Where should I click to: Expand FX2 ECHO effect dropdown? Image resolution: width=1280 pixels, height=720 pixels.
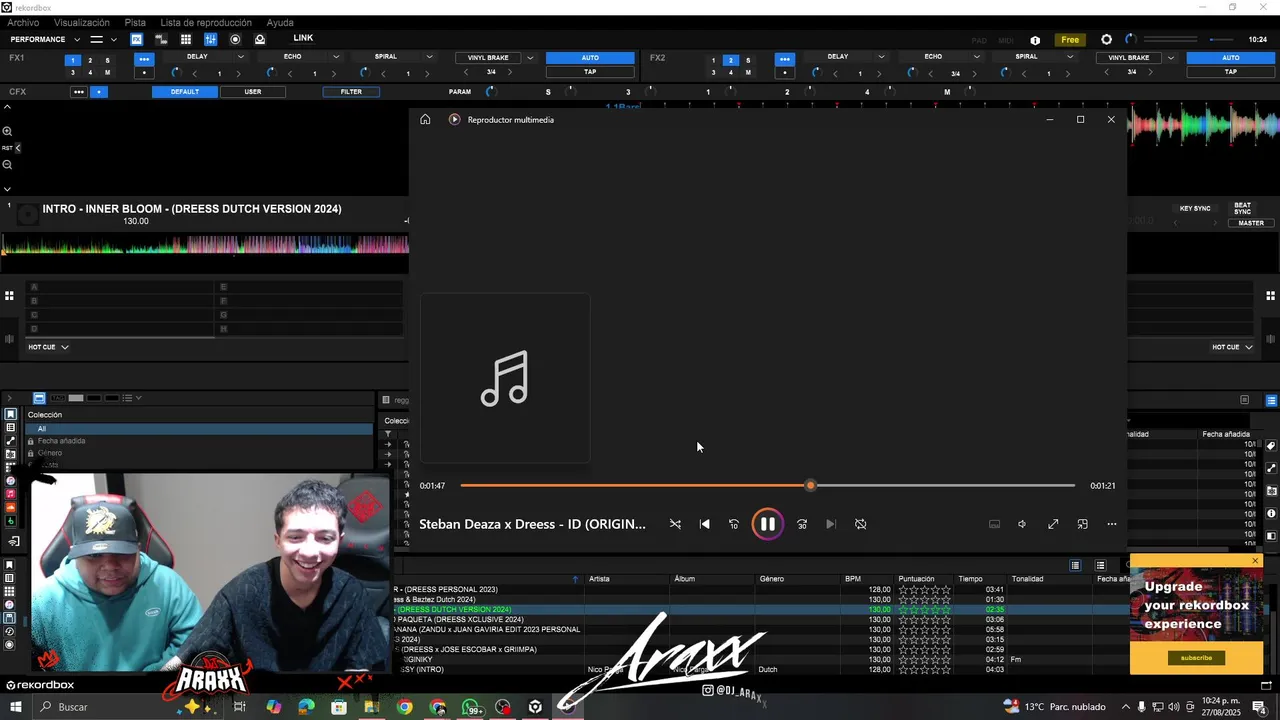[977, 57]
